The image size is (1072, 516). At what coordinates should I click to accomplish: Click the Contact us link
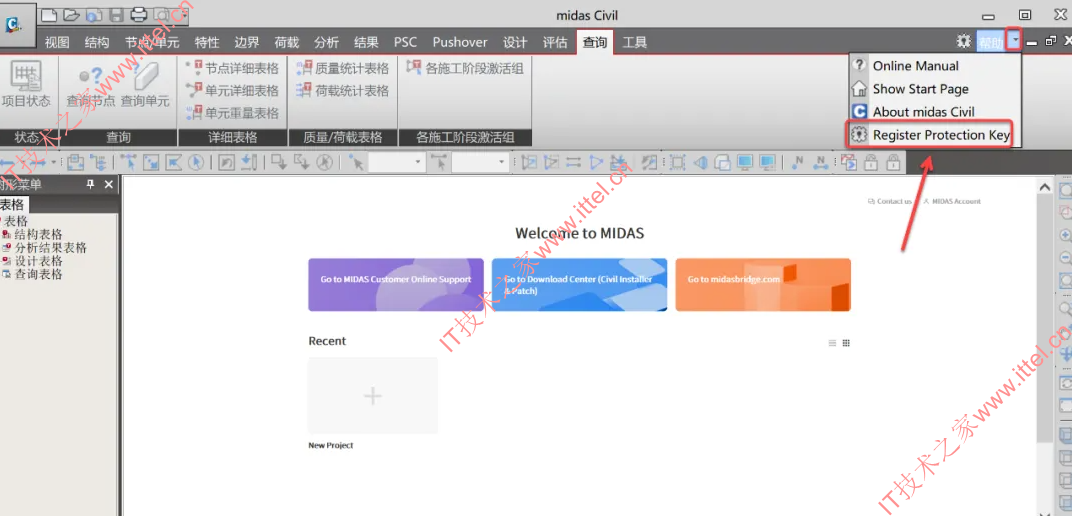[889, 202]
